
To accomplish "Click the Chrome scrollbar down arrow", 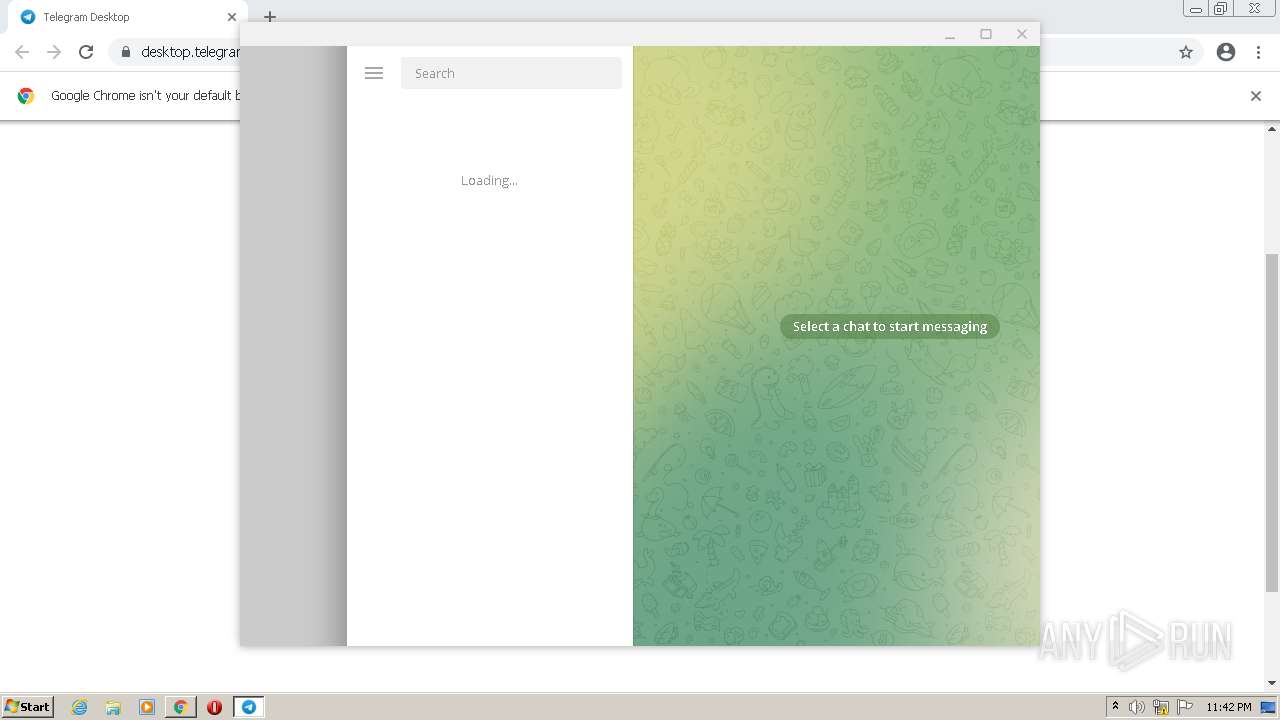I will [x=1272, y=683].
